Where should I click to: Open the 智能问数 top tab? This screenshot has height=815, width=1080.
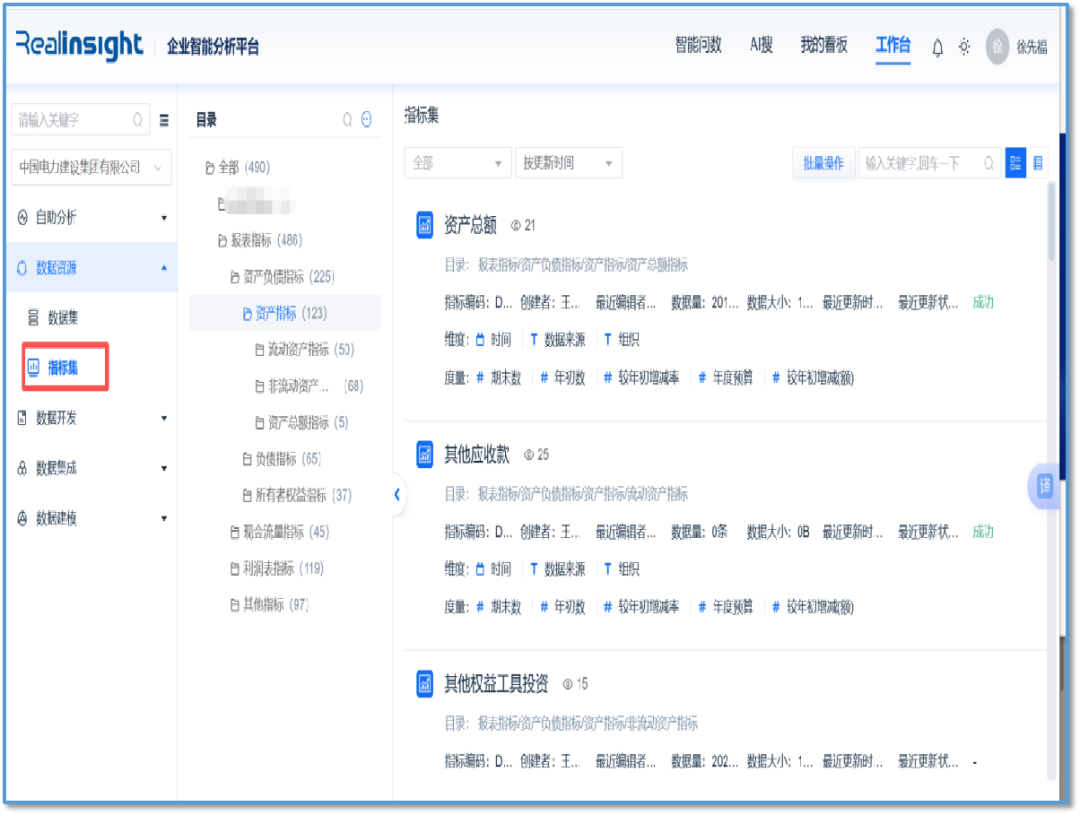click(698, 45)
